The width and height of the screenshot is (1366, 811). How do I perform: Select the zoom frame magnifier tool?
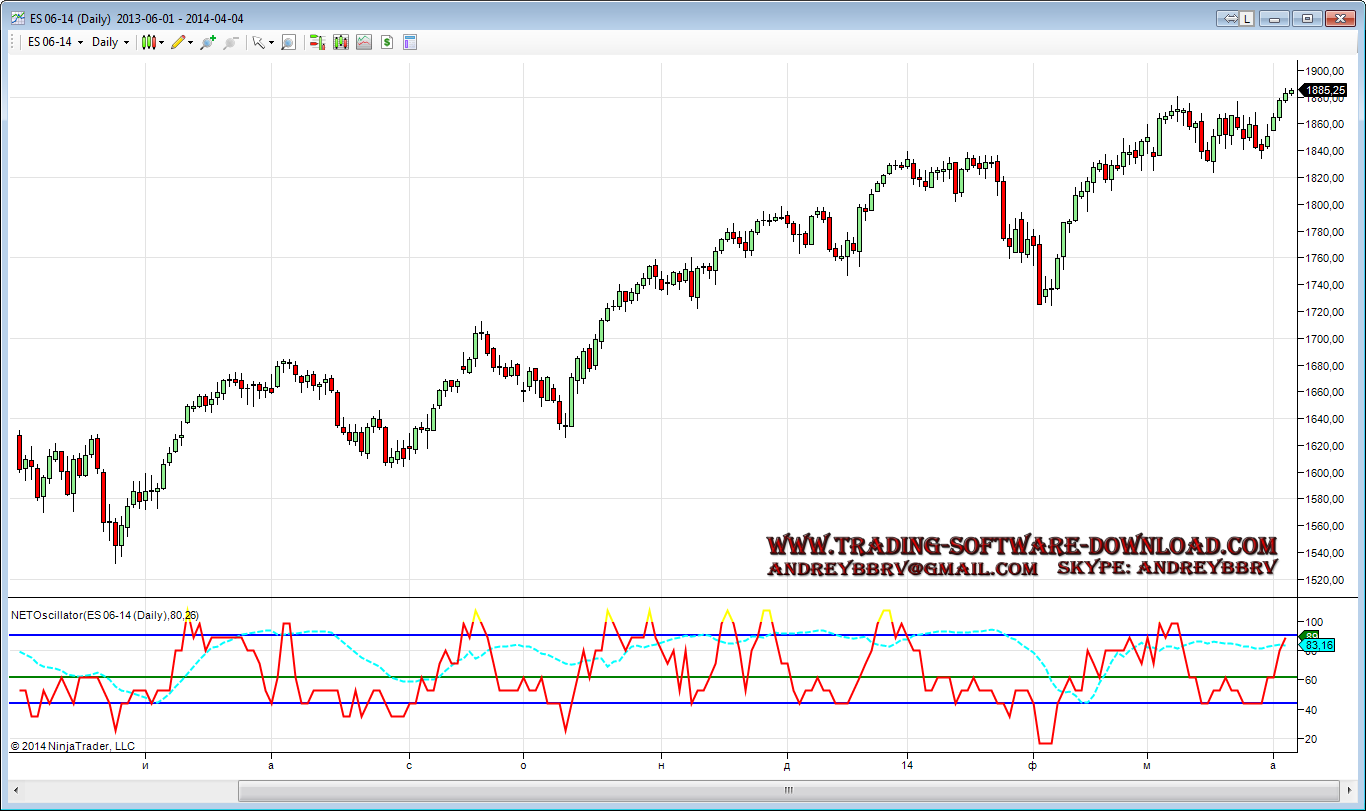288,42
